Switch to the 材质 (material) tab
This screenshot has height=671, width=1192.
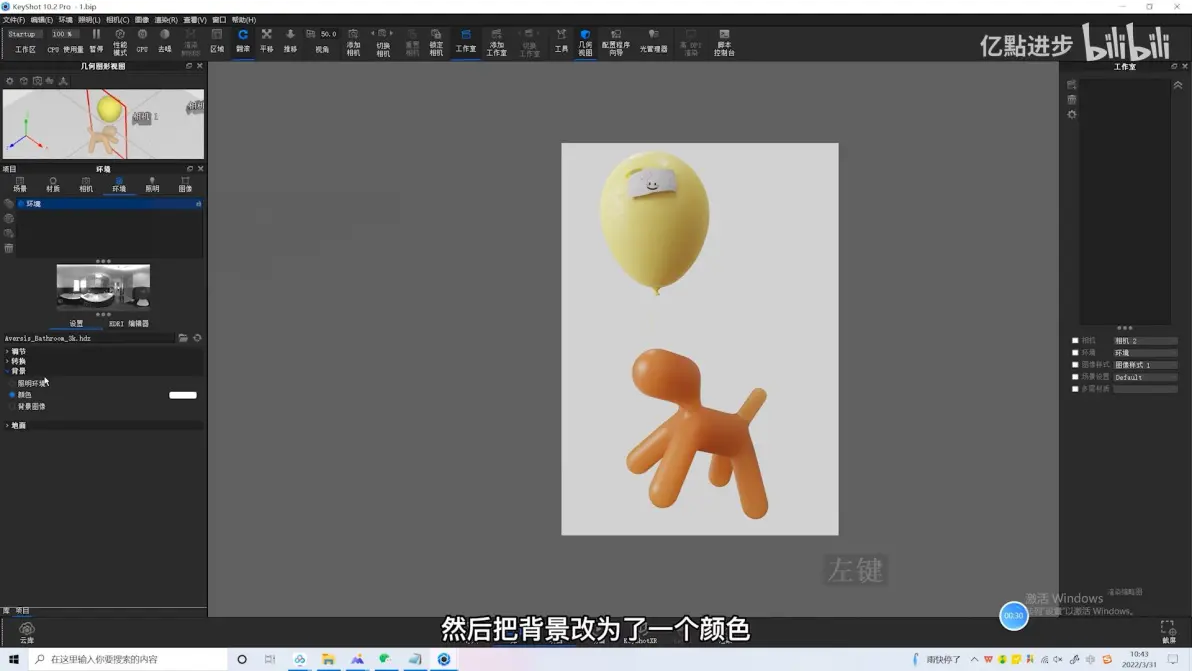click(x=52, y=185)
